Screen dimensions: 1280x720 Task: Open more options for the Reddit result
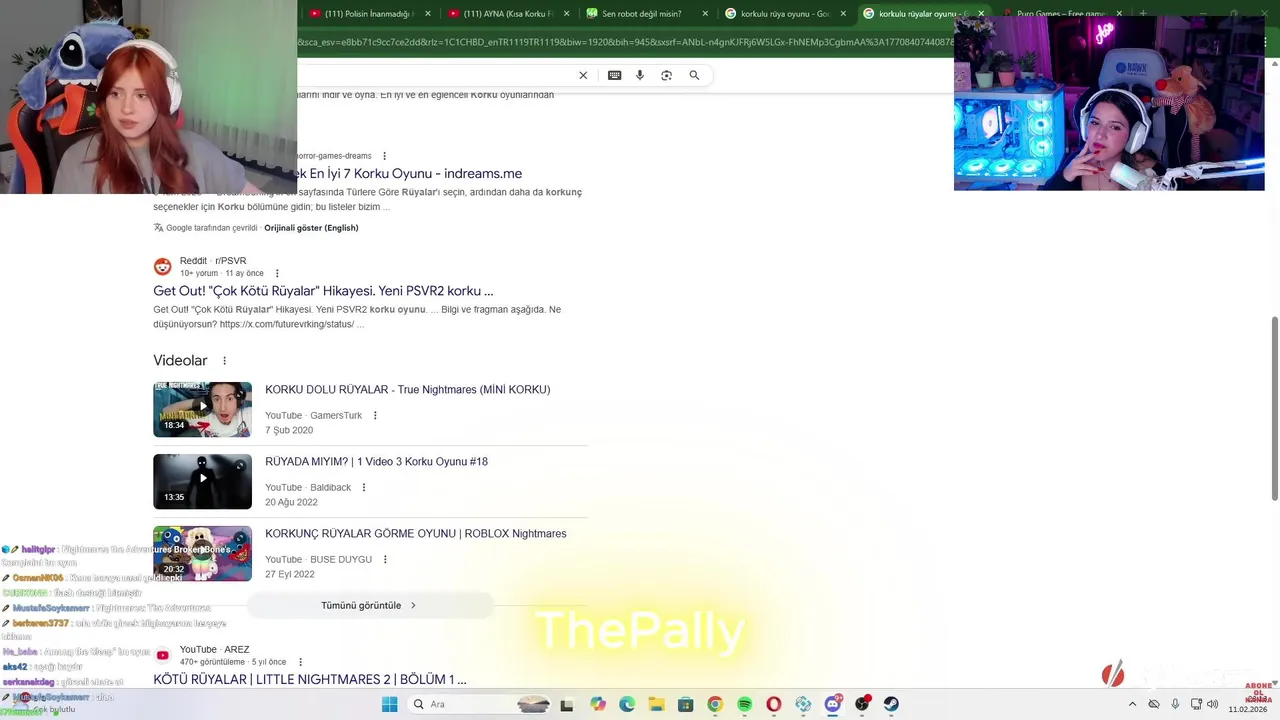click(x=277, y=273)
